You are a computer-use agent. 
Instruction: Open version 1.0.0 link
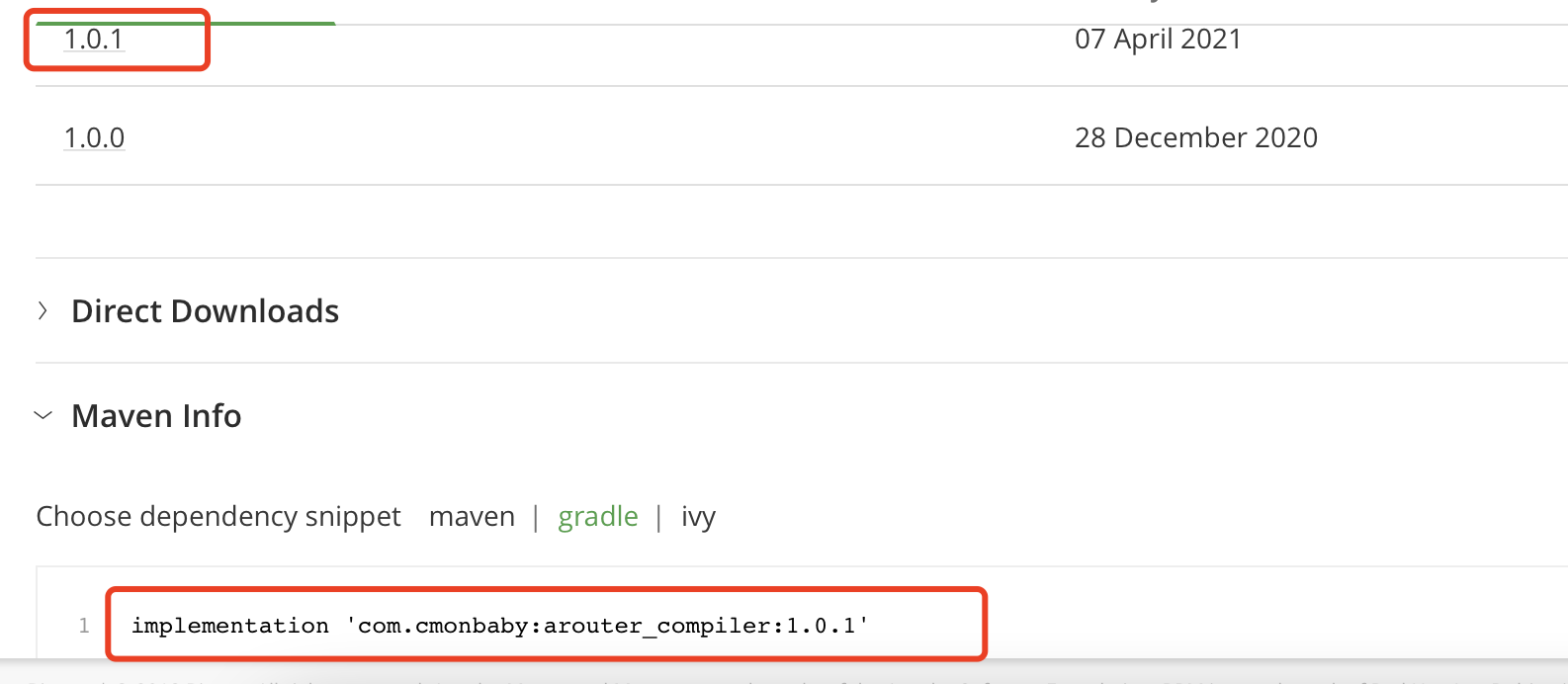(94, 137)
